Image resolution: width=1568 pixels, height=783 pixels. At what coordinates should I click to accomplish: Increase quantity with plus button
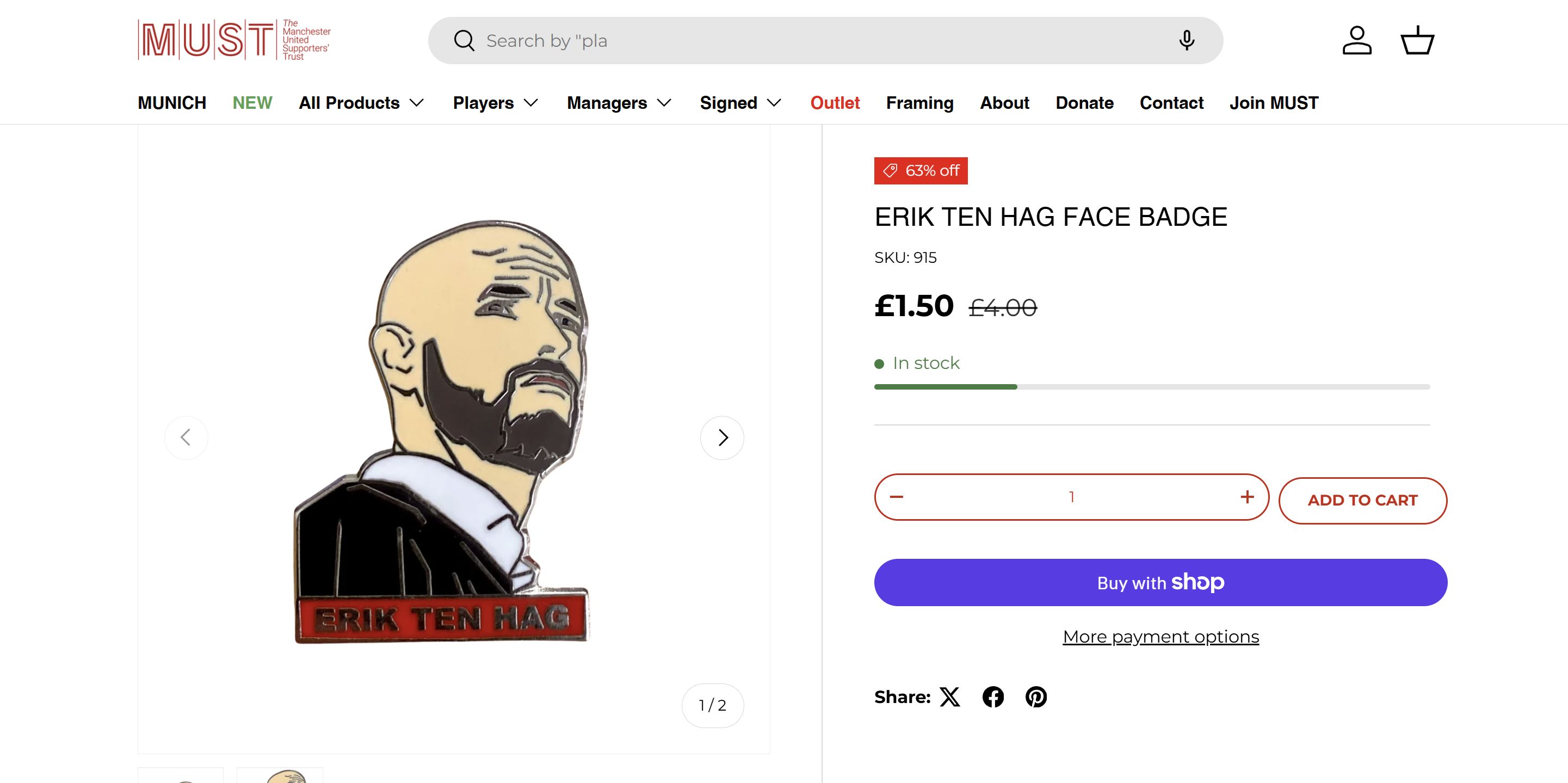pos(1247,497)
